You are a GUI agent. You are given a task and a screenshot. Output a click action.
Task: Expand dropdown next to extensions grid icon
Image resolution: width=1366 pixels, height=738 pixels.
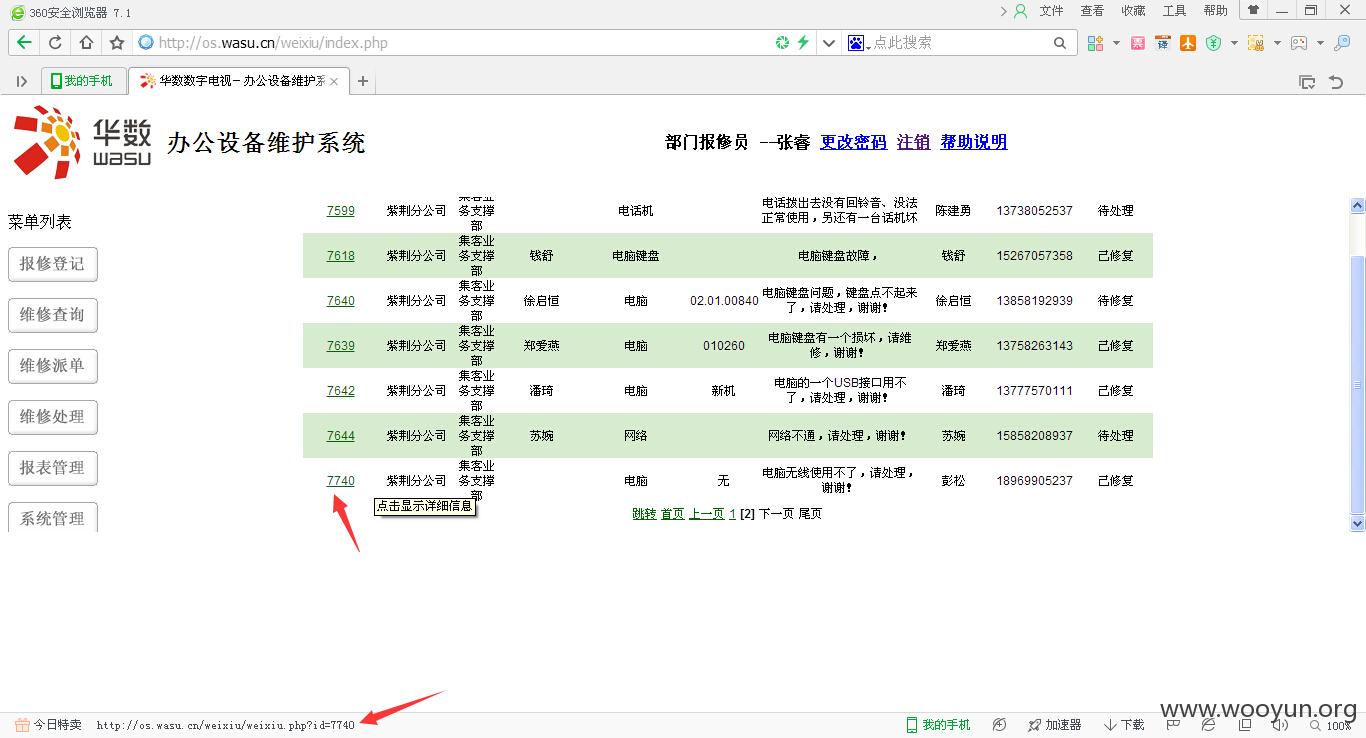point(1116,43)
